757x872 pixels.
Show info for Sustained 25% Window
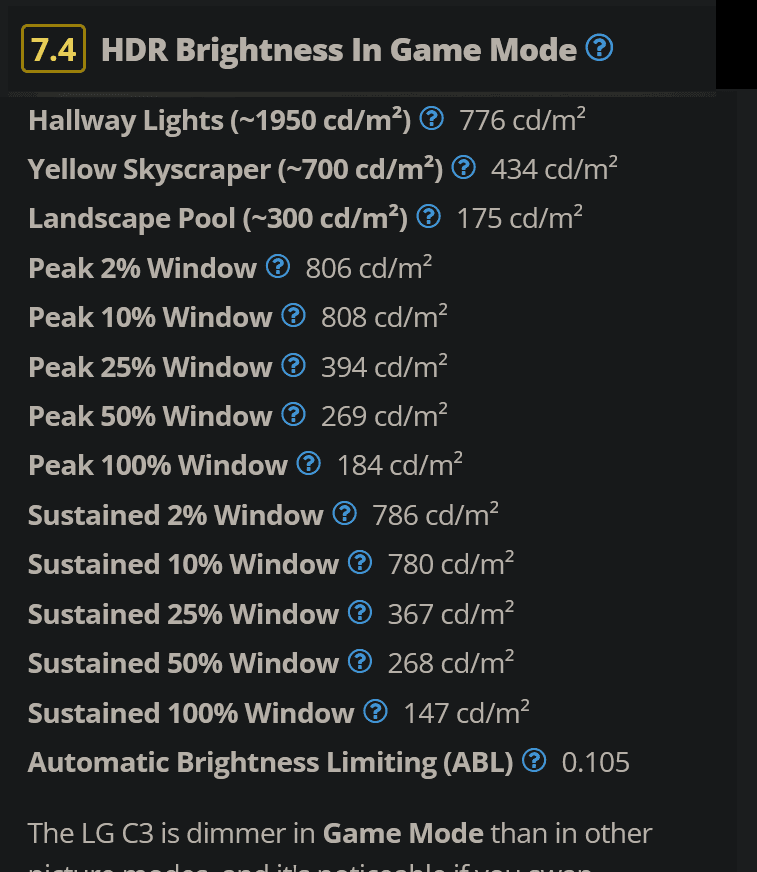click(360, 612)
